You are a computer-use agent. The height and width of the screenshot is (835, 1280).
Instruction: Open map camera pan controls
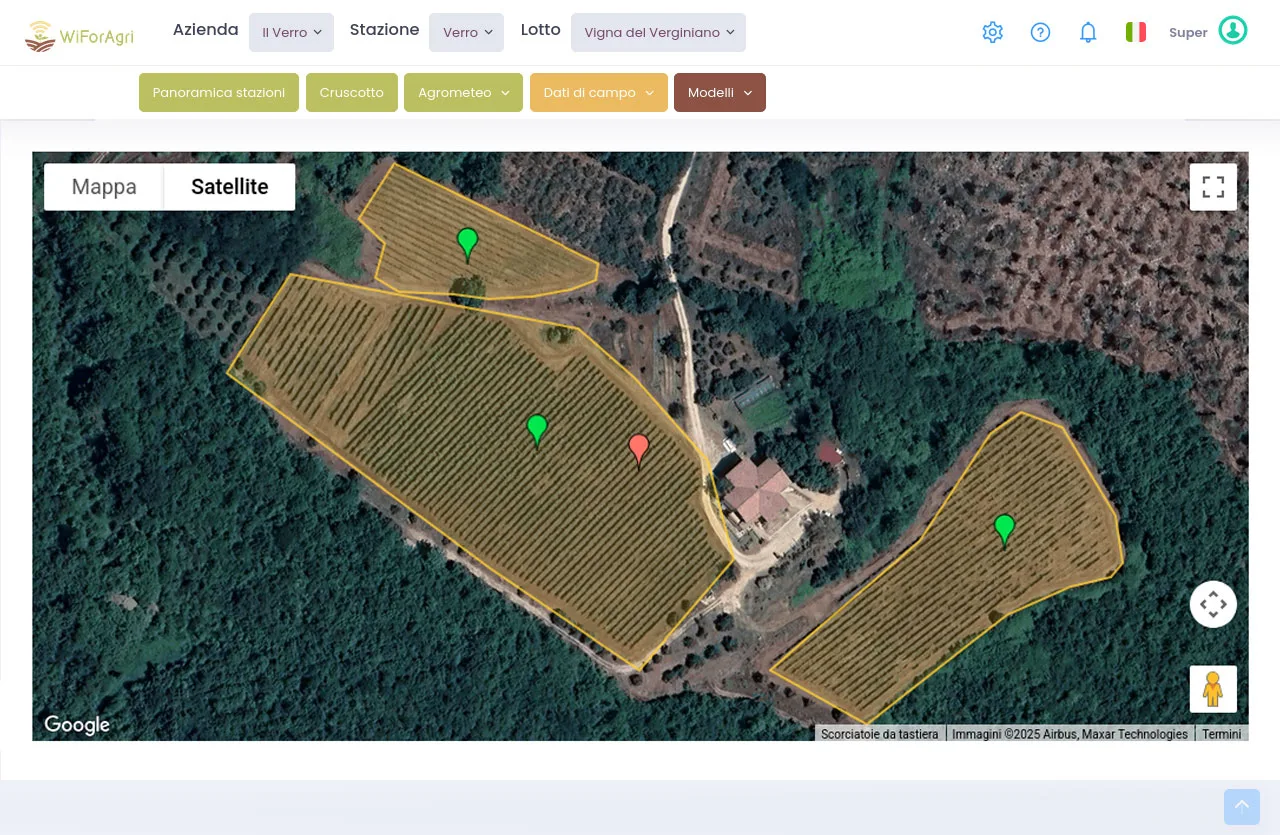point(1213,604)
